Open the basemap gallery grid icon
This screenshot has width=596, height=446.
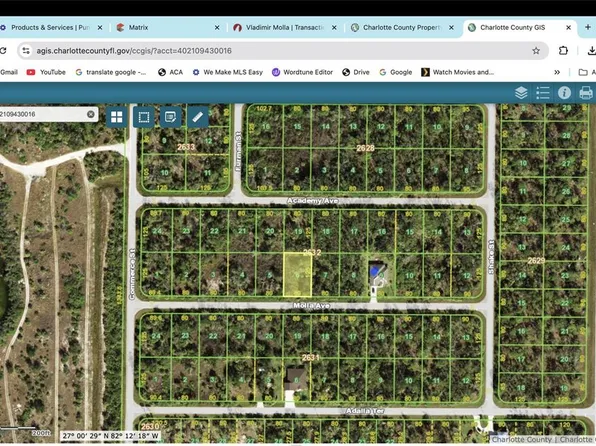117,117
